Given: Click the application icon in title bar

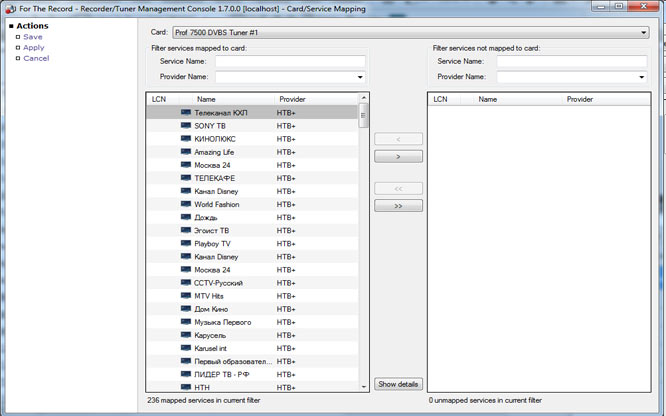Looking at the screenshot, I should tap(9, 8).
